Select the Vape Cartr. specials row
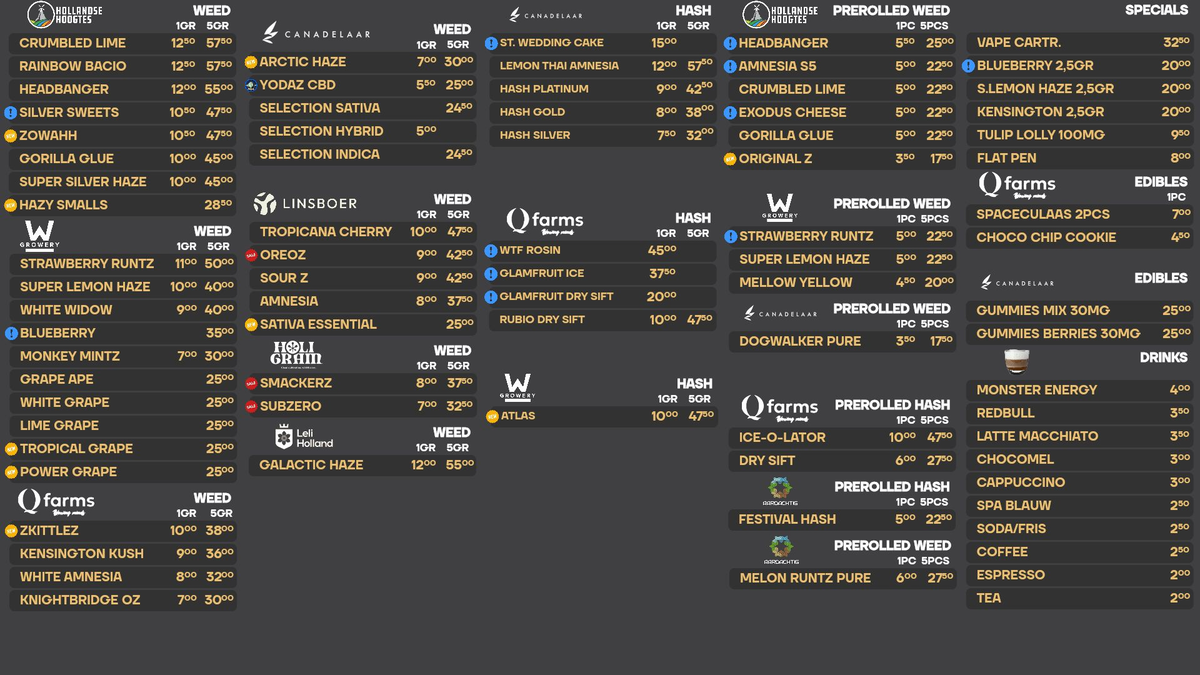 point(1081,43)
